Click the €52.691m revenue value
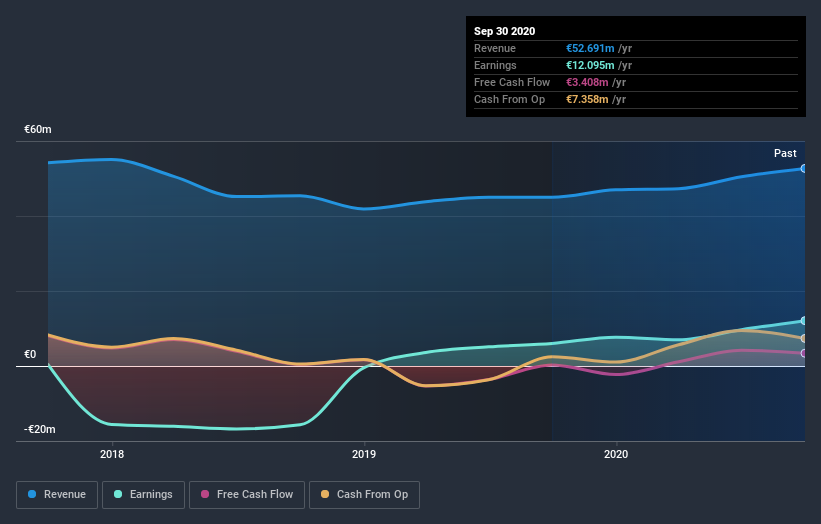821x524 pixels. click(590, 48)
